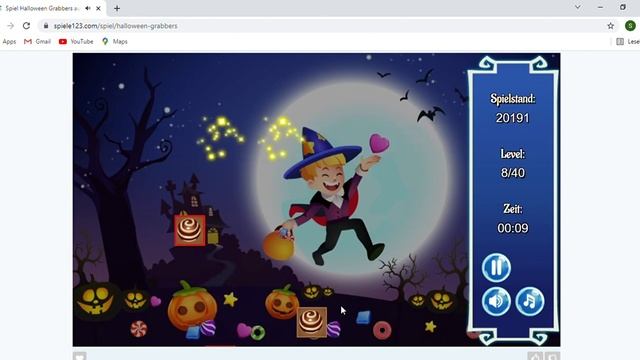Screen dimensions: 640x360
Task: Click the red donut candy
Action: pos(382,330)
